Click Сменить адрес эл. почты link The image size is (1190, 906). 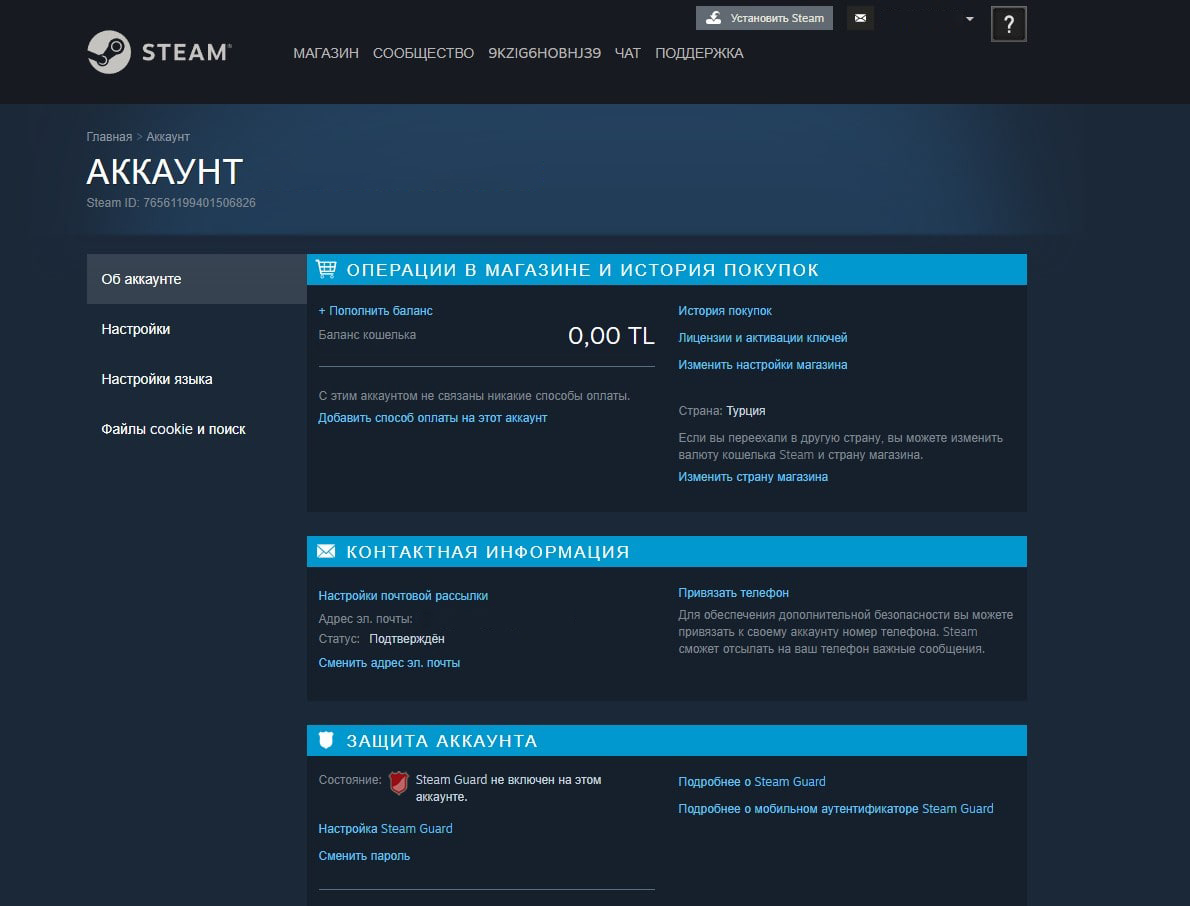[389, 662]
